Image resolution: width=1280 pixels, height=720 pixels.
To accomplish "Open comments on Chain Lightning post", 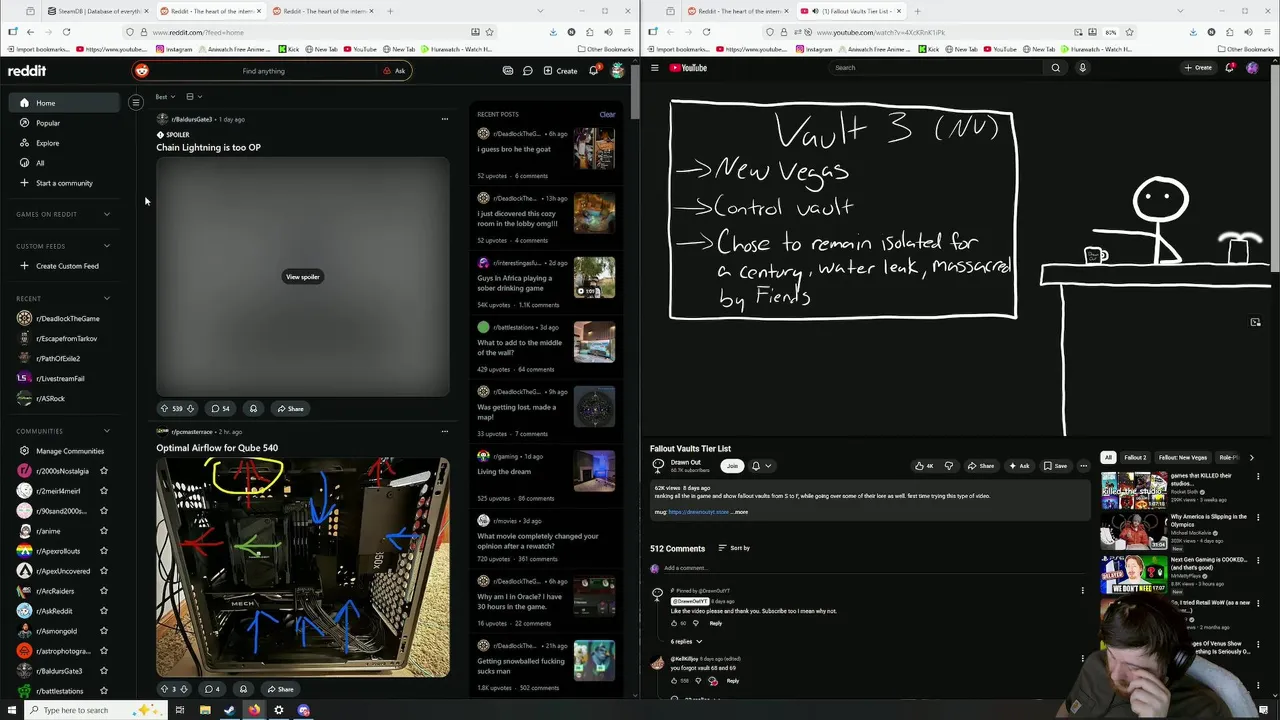I will coord(220,408).
